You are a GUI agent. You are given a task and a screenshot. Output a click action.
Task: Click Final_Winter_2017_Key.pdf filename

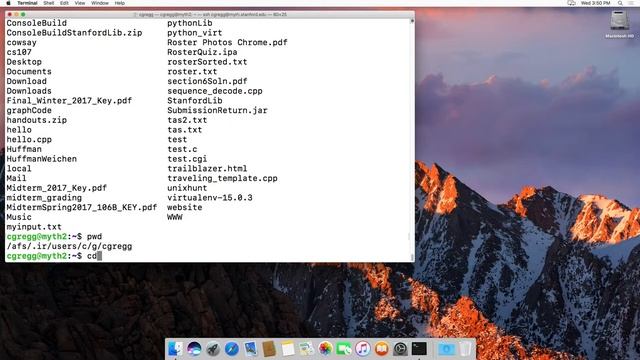(69, 100)
